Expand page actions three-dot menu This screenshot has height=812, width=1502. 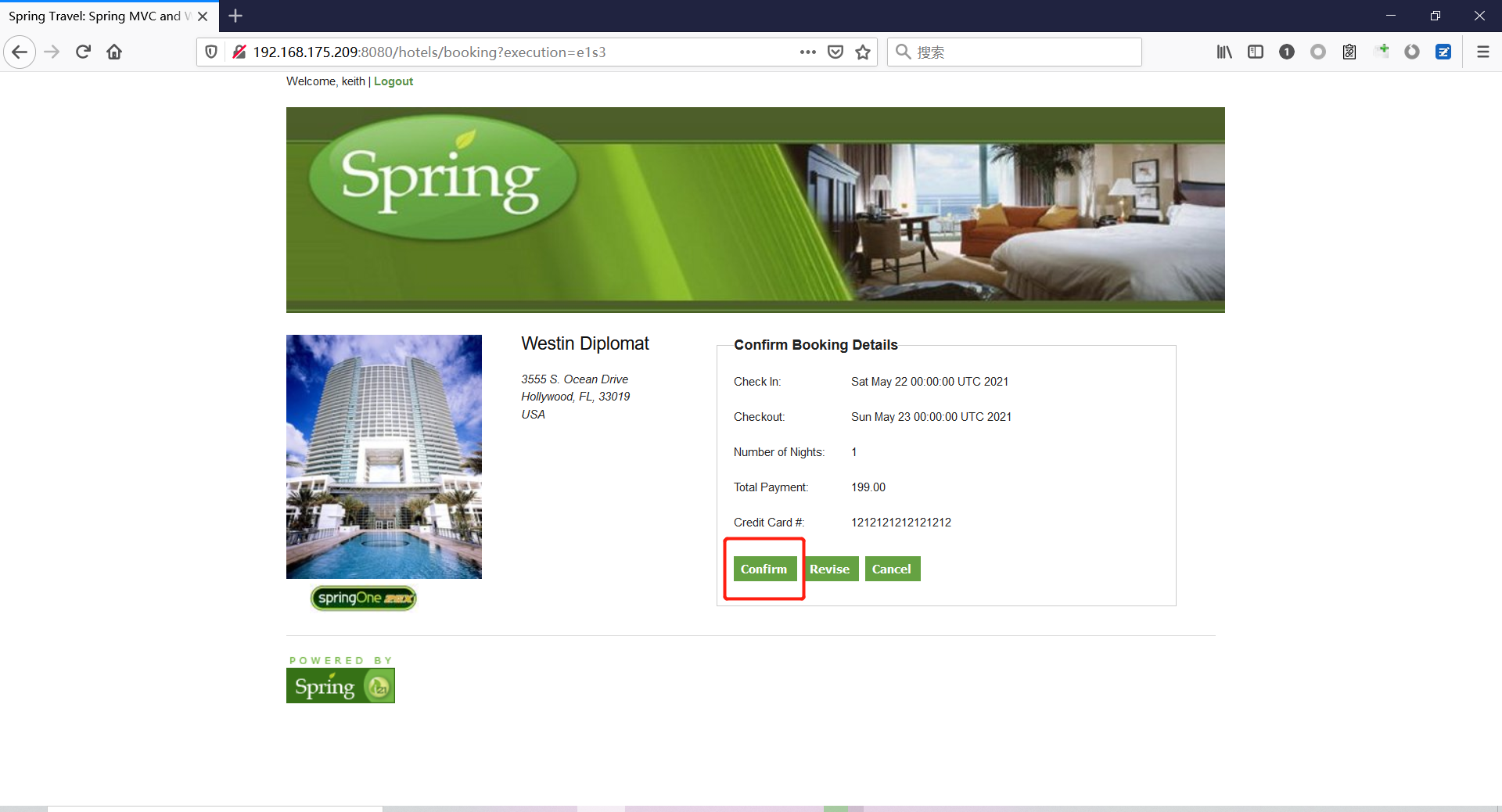(807, 52)
